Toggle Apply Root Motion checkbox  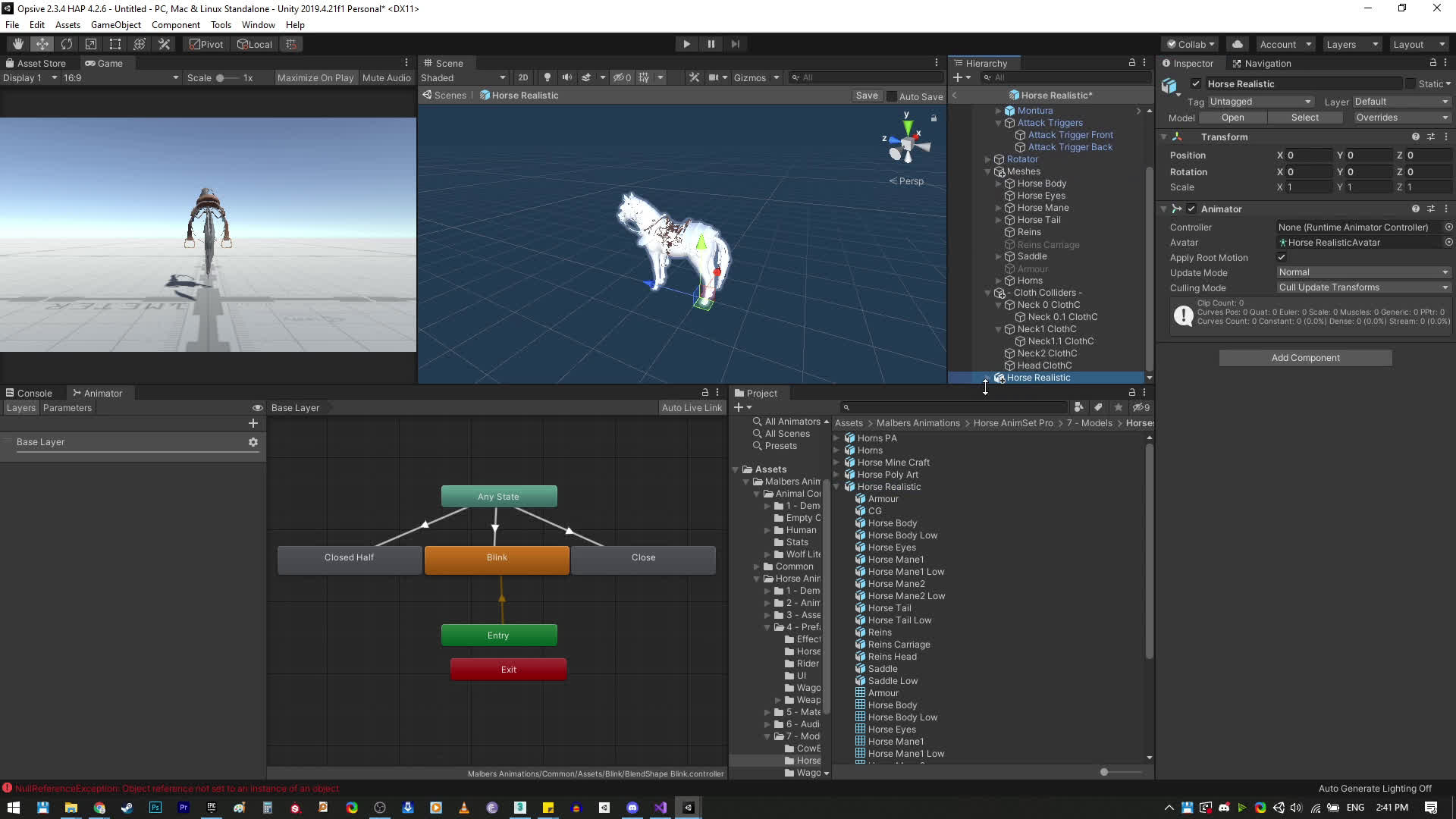(1282, 257)
